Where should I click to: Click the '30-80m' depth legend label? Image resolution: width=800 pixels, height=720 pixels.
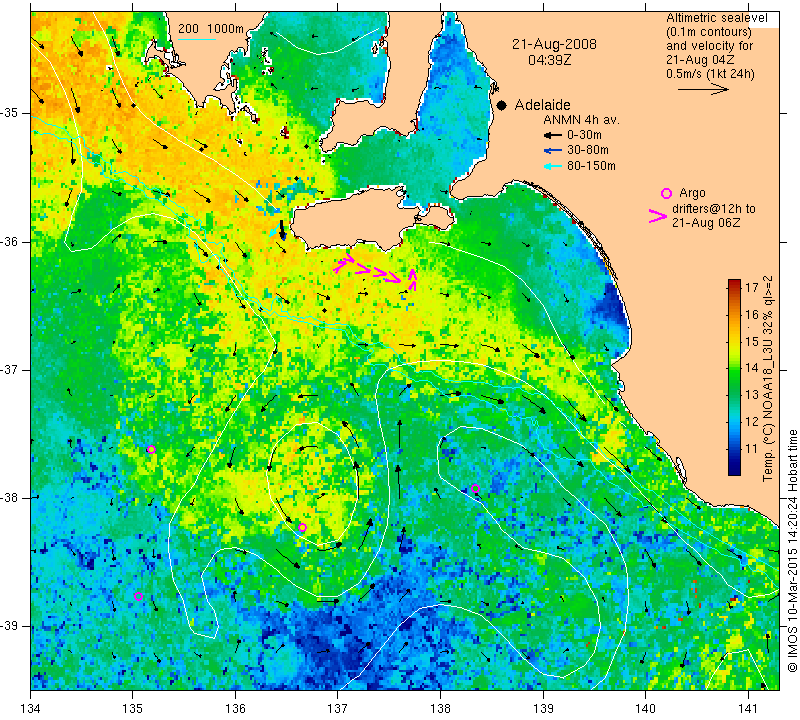[x=588, y=150]
